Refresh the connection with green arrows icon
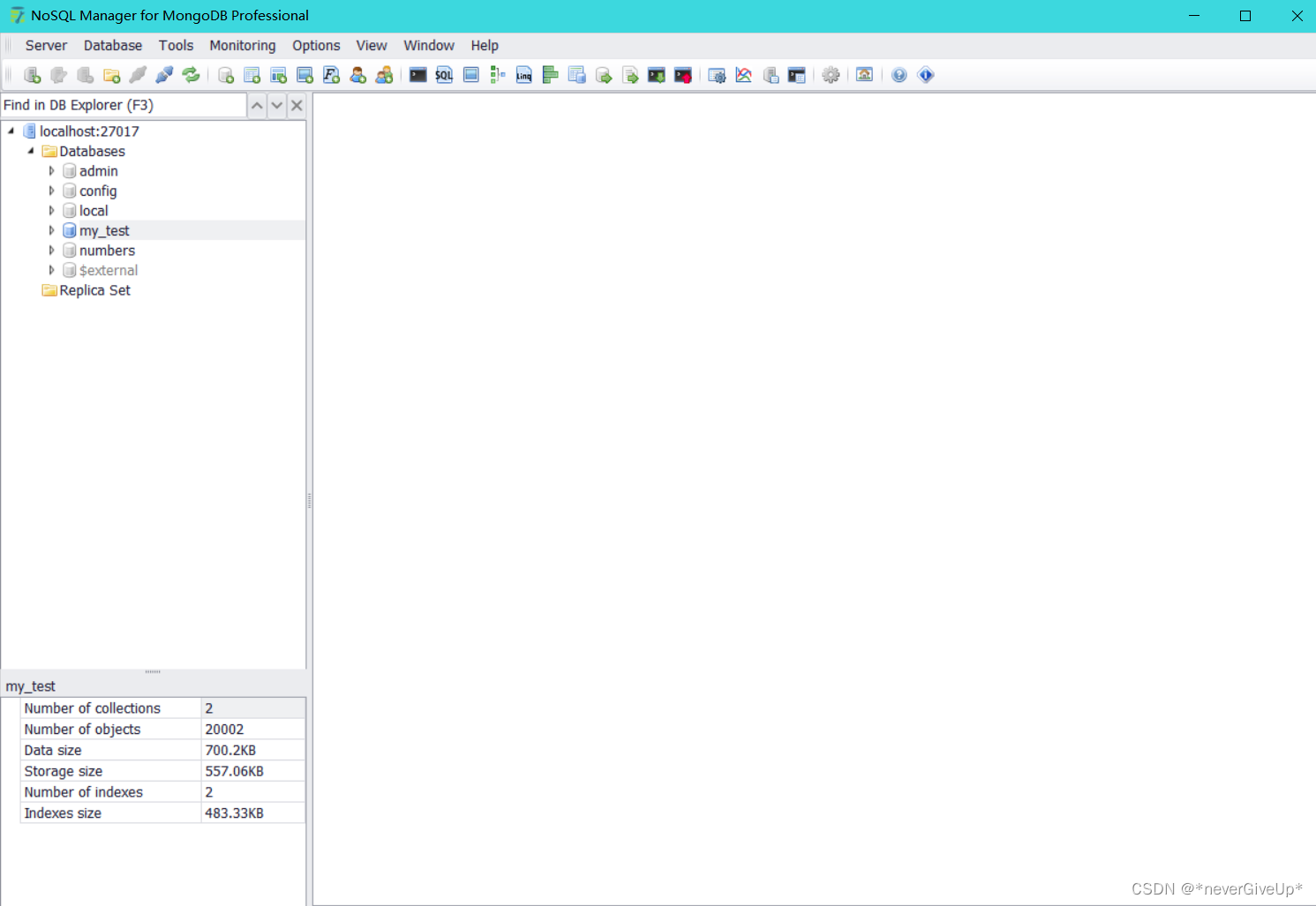The height and width of the screenshot is (906, 1316). tap(191, 75)
